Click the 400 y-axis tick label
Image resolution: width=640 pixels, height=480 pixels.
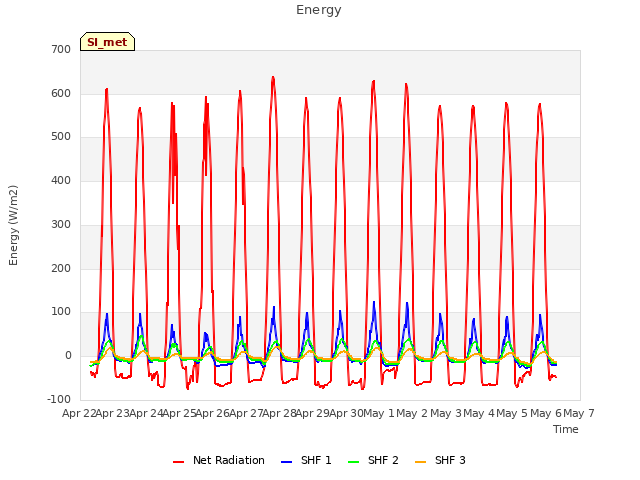(x=61, y=180)
